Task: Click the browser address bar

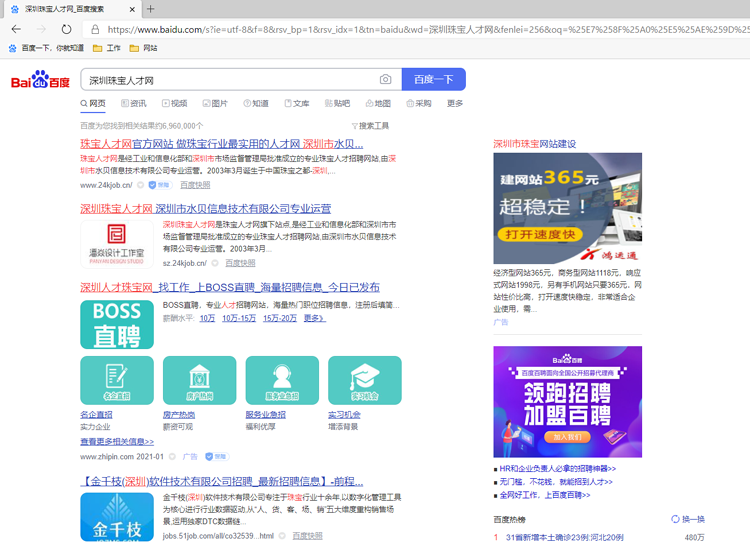Action: [416, 30]
